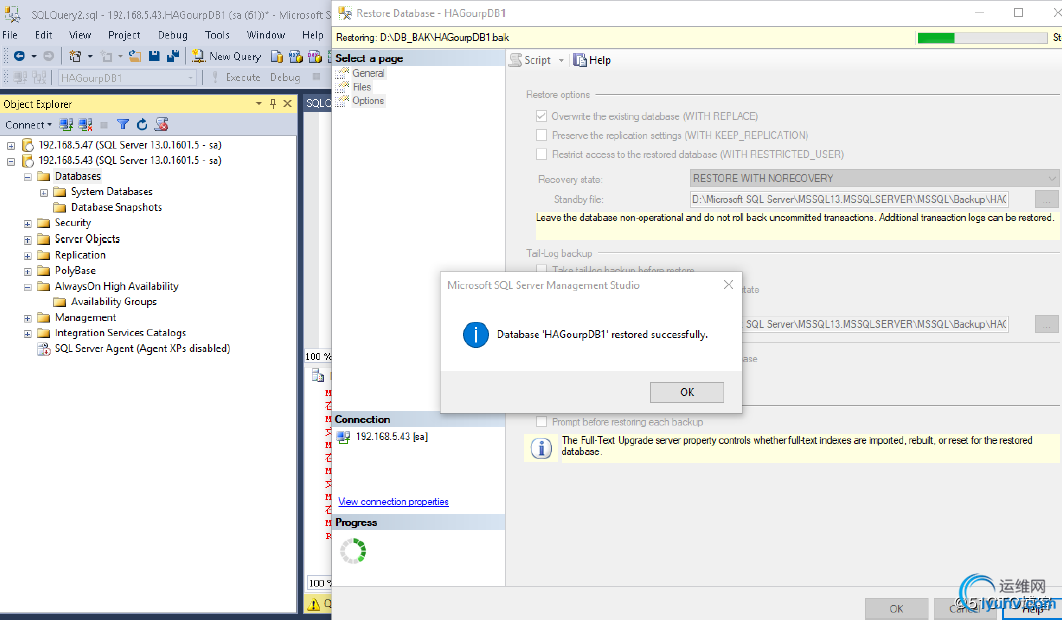Viewport: 1062px width, 620px height.
Task: Open the Connect dropdown in Object Explorer
Action: 28,125
